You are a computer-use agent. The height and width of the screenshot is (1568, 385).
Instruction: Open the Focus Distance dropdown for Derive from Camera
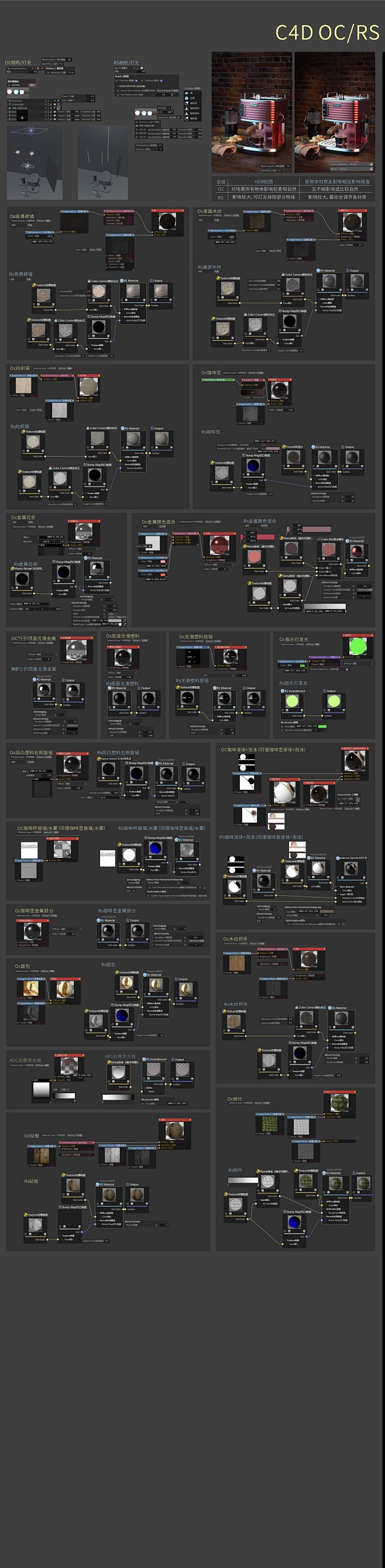click(x=168, y=91)
